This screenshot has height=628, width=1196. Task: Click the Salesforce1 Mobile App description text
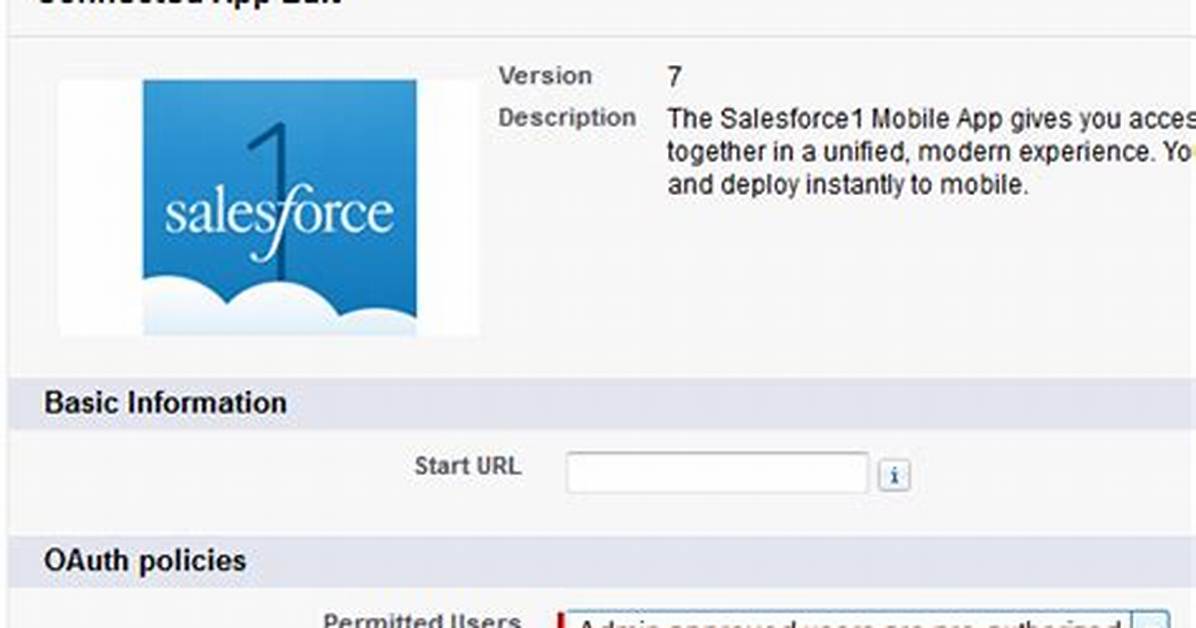[x=931, y=152]
